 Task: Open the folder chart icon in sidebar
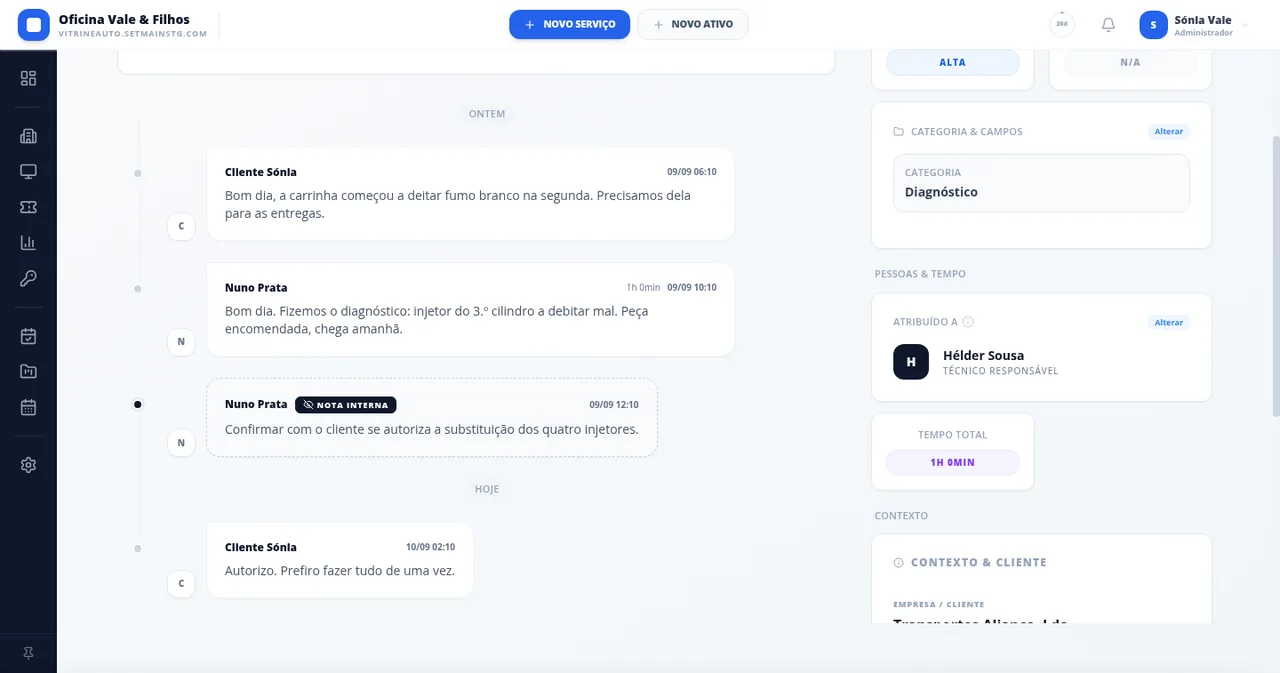point(28,372)
